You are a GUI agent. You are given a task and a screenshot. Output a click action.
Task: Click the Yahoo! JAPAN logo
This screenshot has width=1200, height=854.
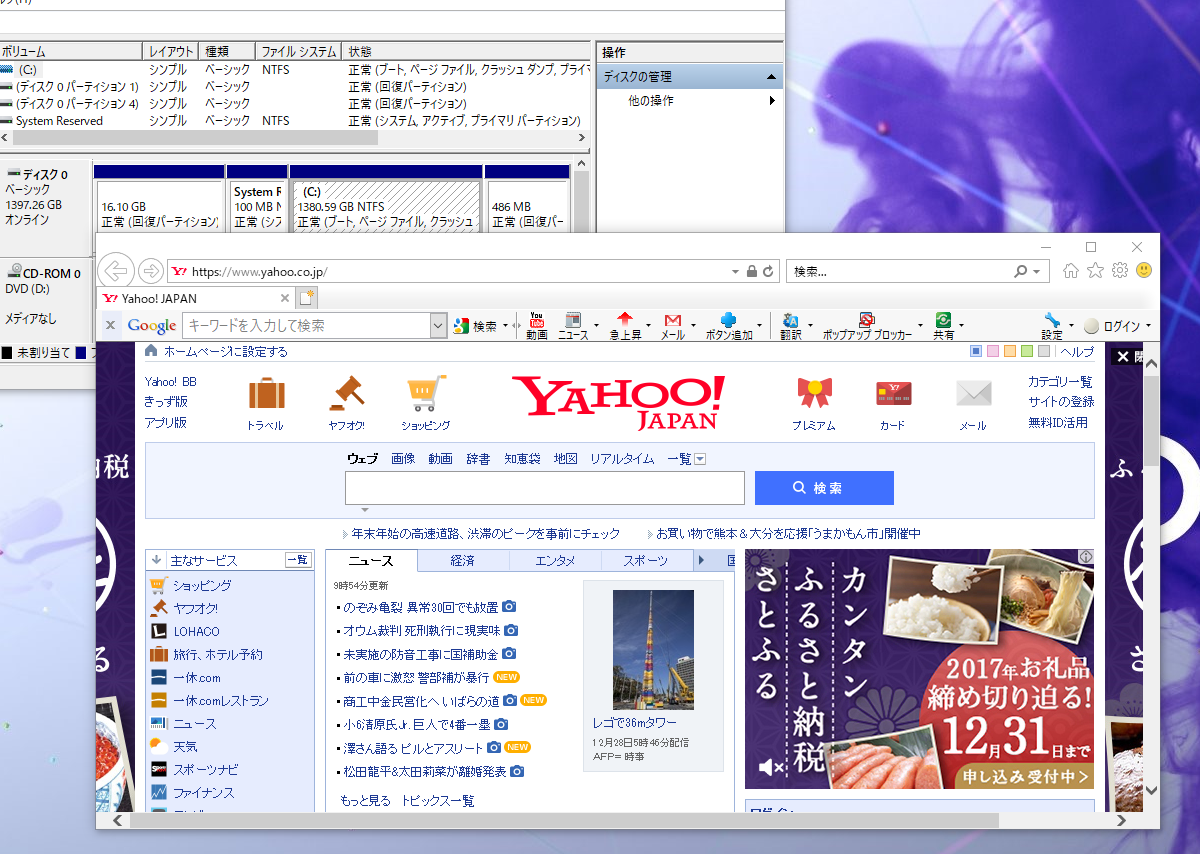(619, 402)
